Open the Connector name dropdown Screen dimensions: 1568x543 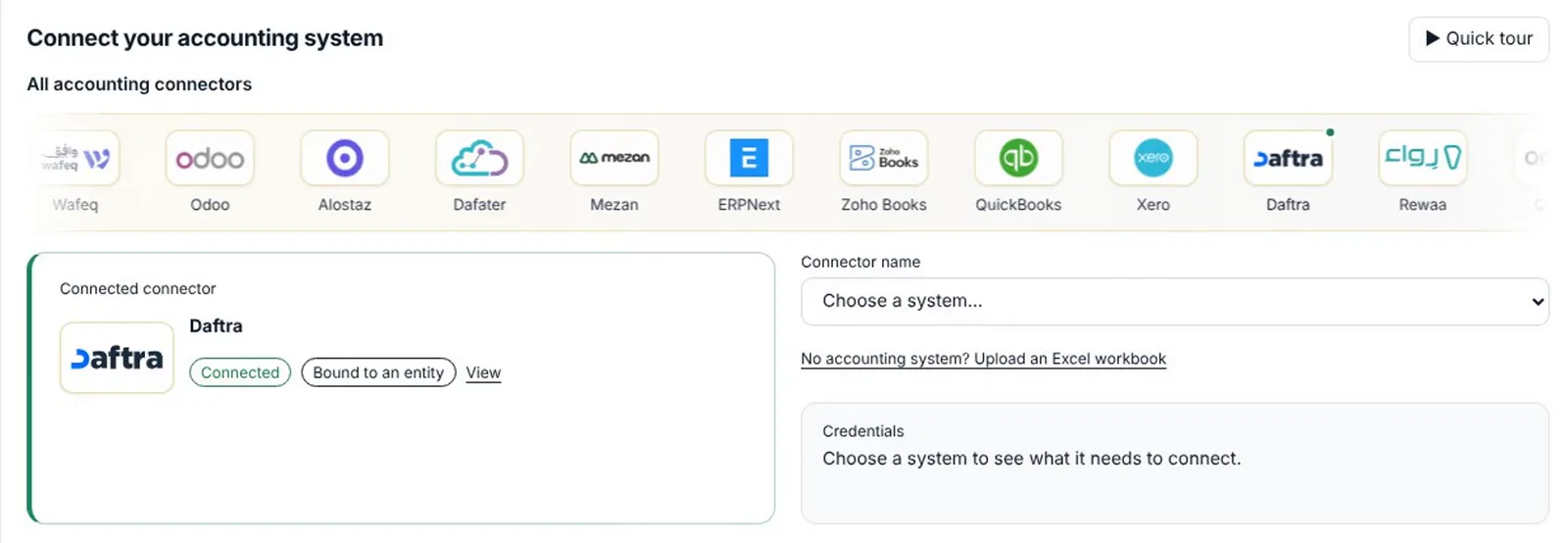(1174, 301)
